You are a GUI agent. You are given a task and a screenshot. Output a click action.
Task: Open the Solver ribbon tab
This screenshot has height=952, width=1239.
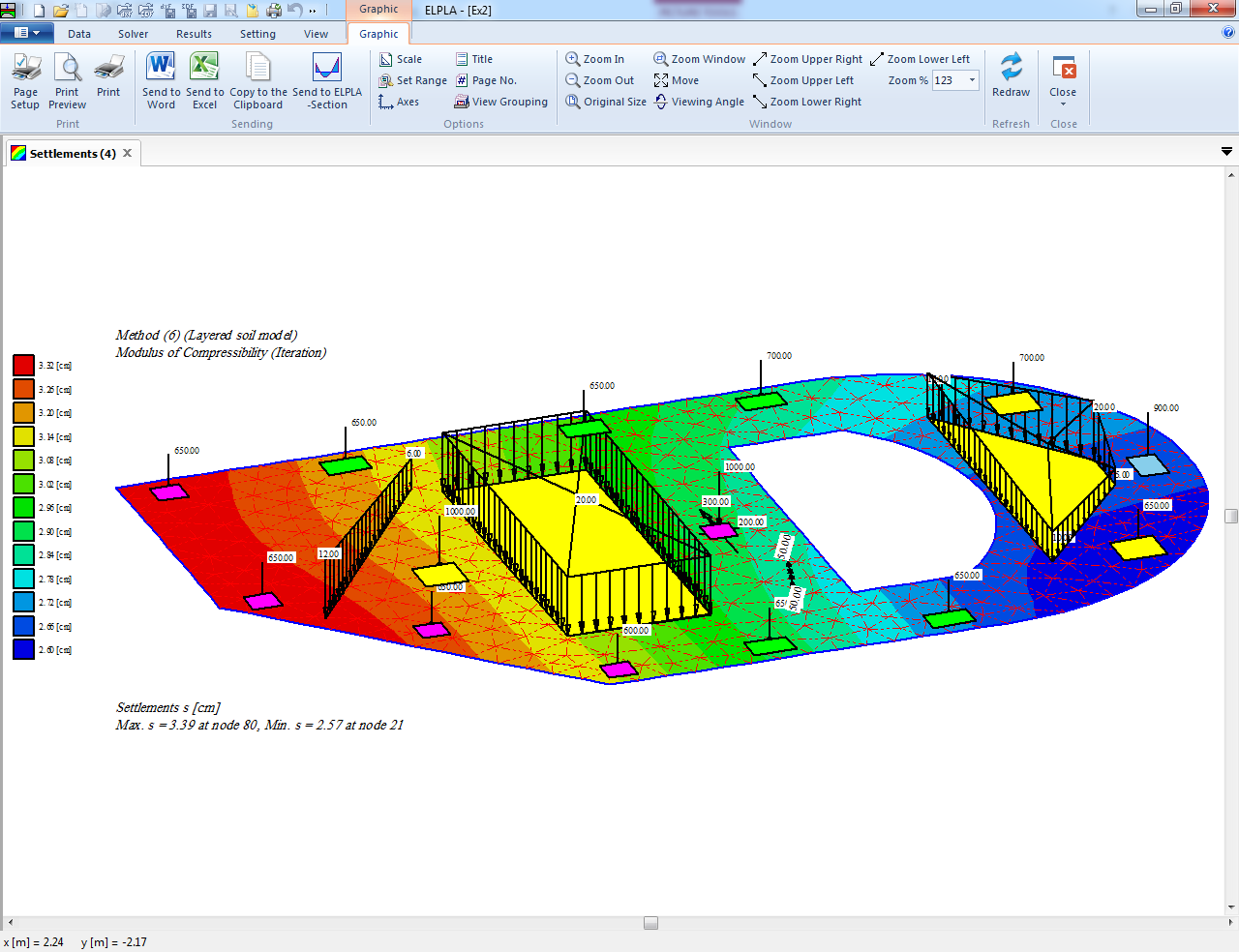[133, 34]
